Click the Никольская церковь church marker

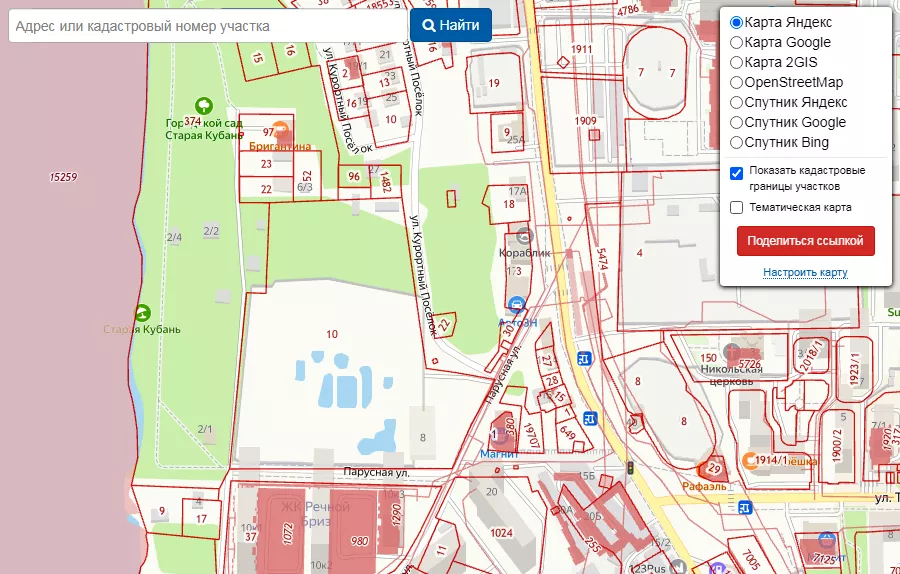(733, 353)
